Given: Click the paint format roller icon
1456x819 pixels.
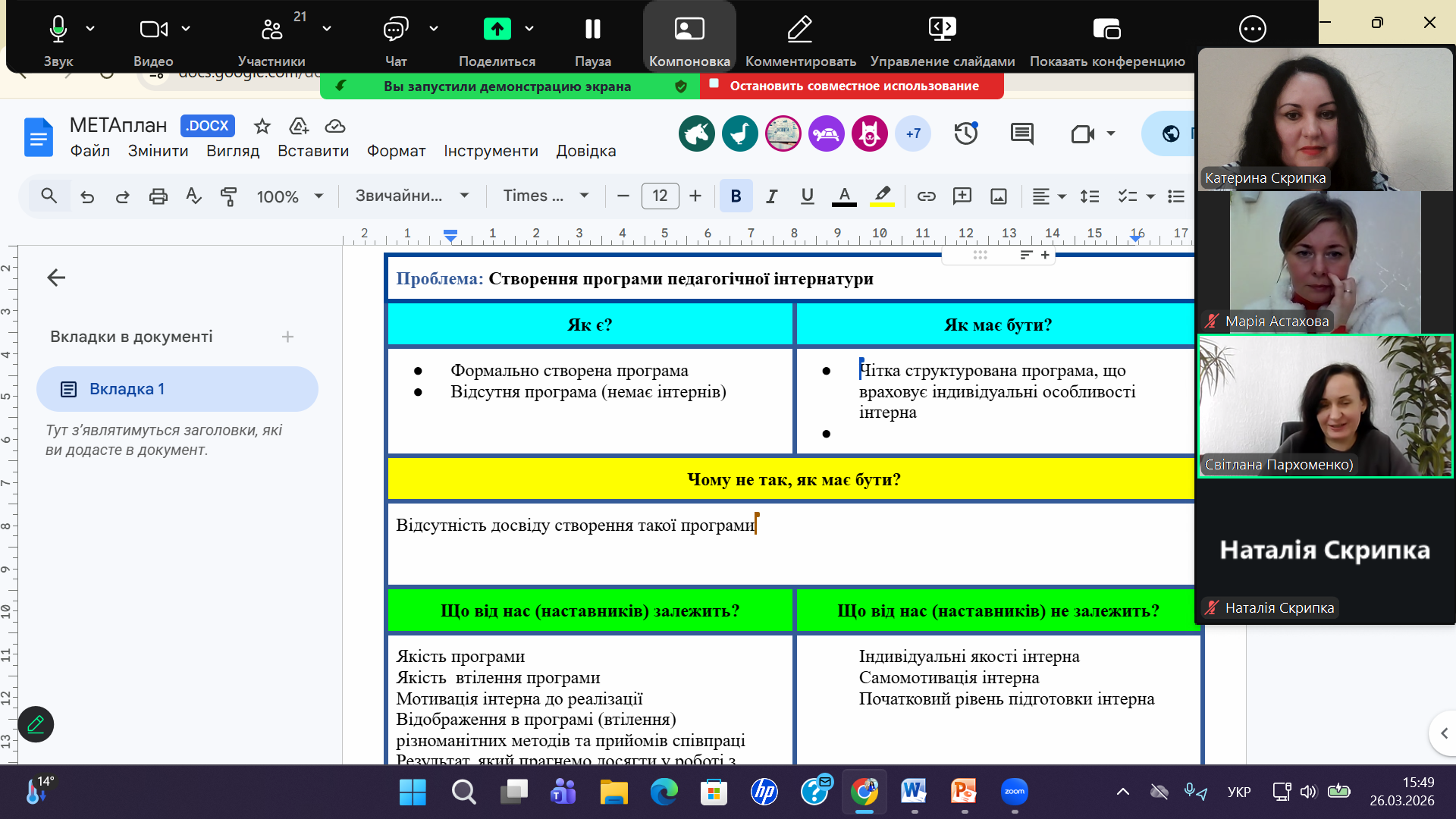Looking at the screenshot, I should click(x=228, y=196).
